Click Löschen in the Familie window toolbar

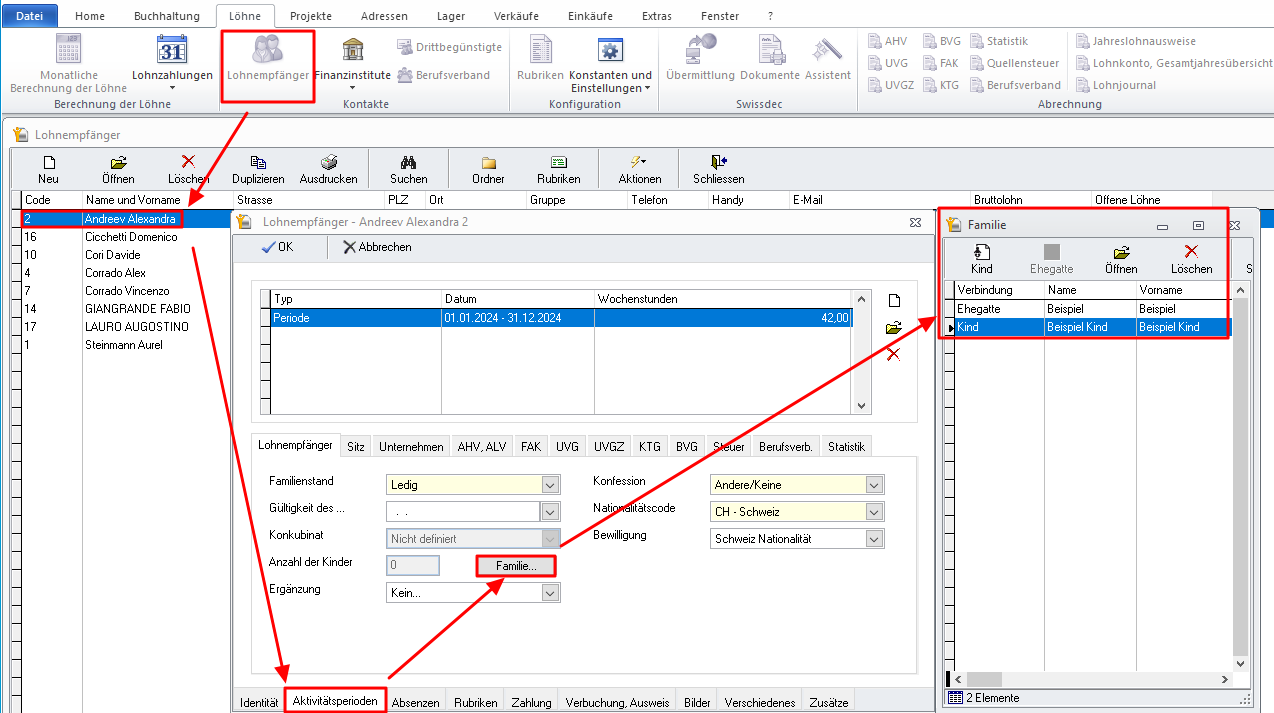[1191, 259]
